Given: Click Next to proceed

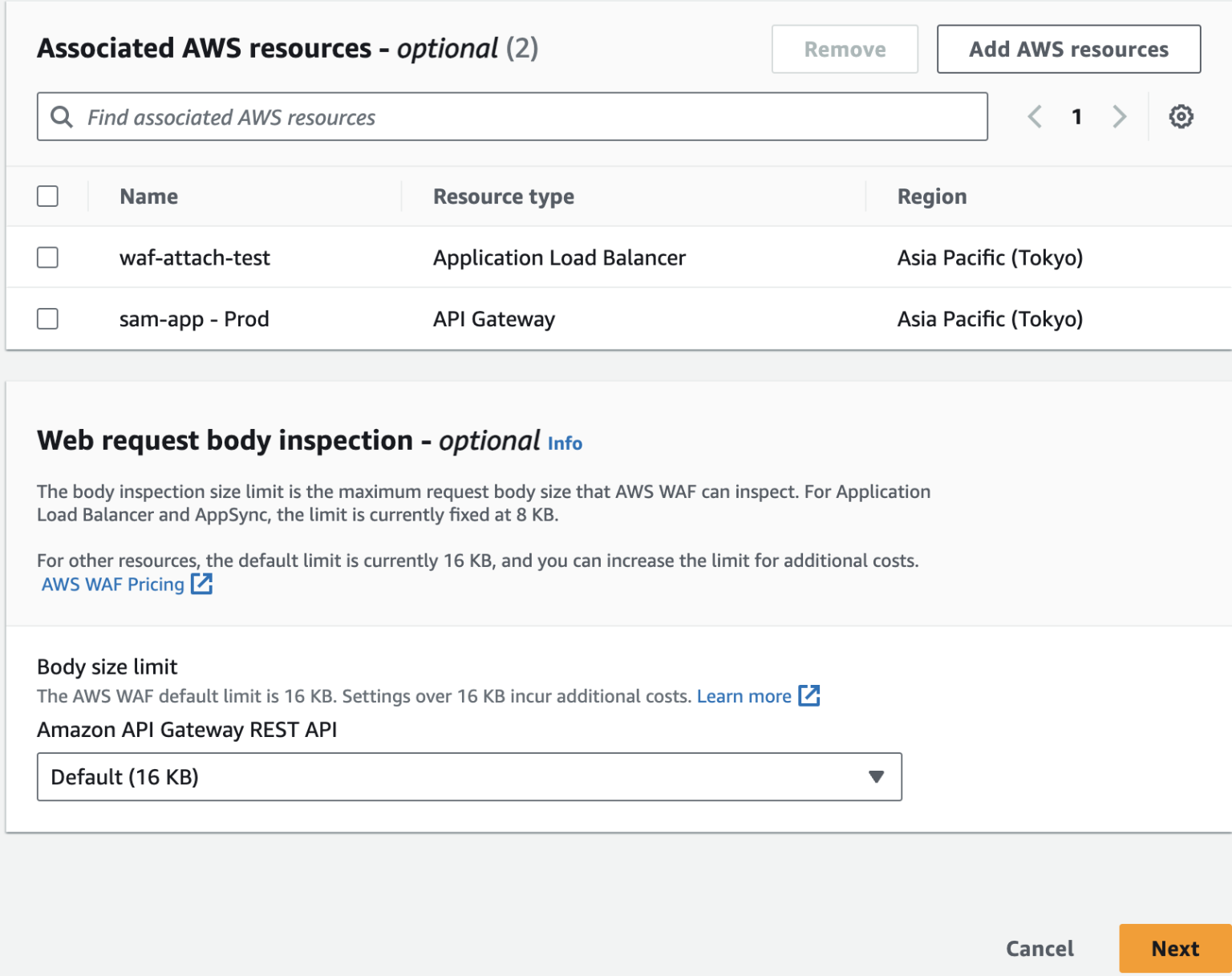Looking at the screenshot, I should coord(1175,948).
